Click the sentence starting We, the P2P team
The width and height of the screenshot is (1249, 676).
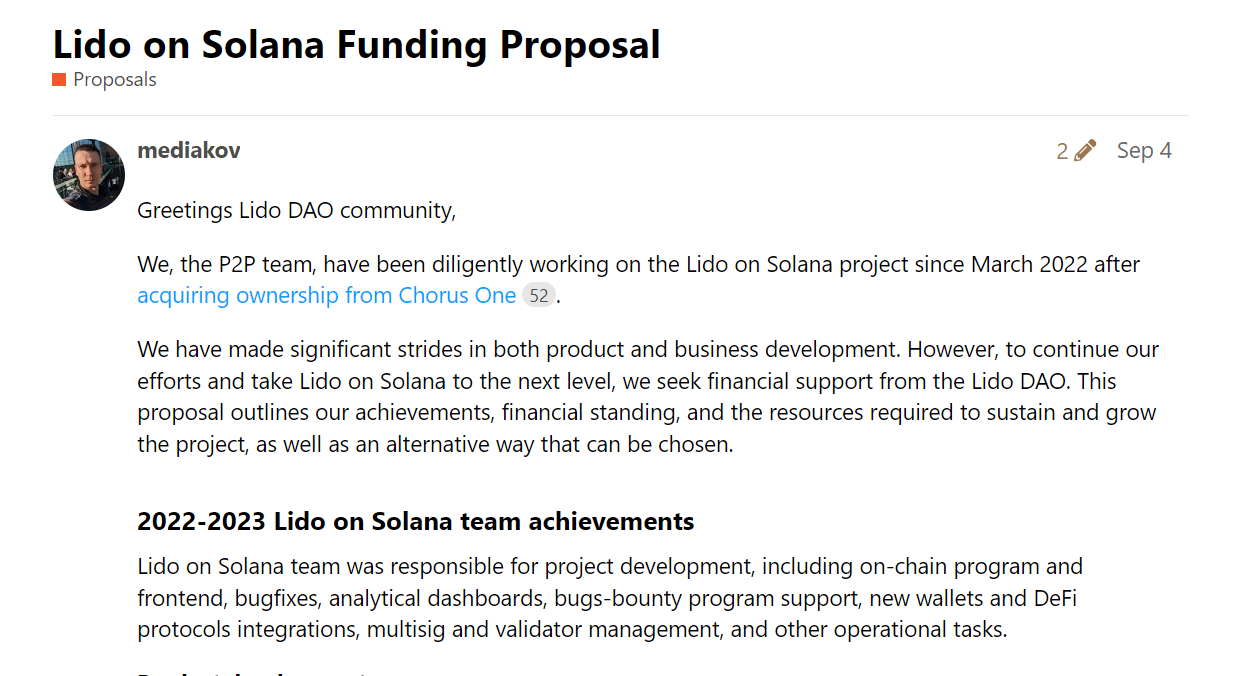click(638, 280)
